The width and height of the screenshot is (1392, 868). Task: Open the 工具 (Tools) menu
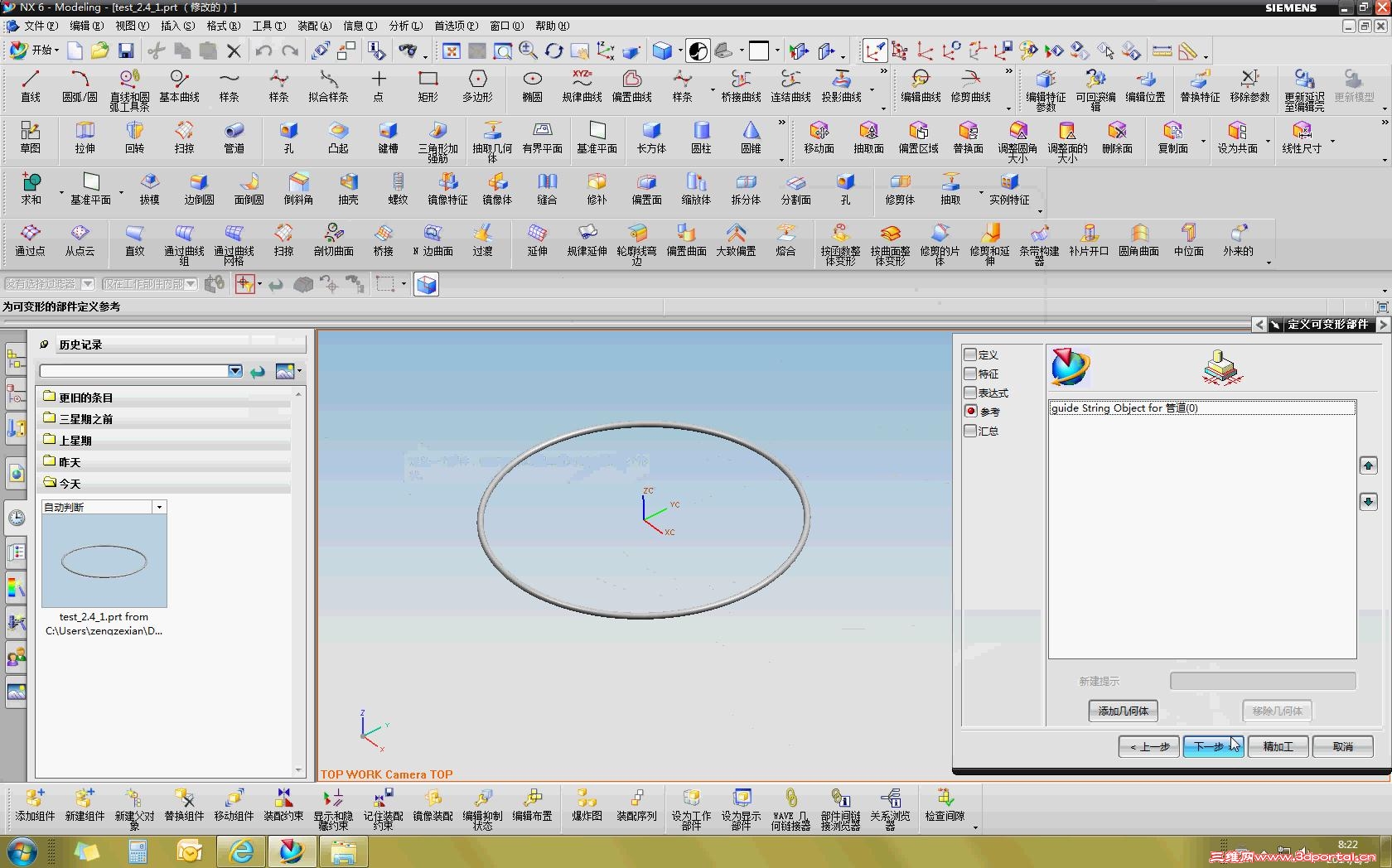[268, 26]
